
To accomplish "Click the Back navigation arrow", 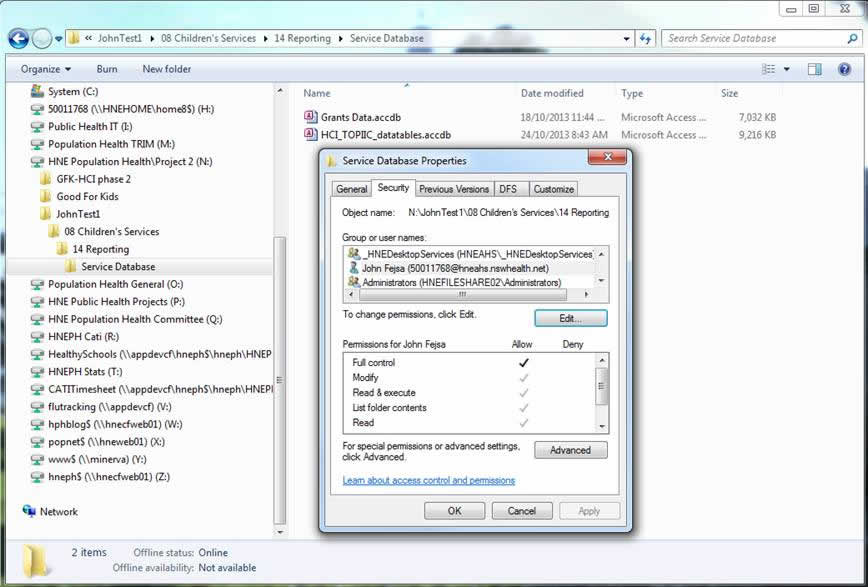I will (18, 39).
